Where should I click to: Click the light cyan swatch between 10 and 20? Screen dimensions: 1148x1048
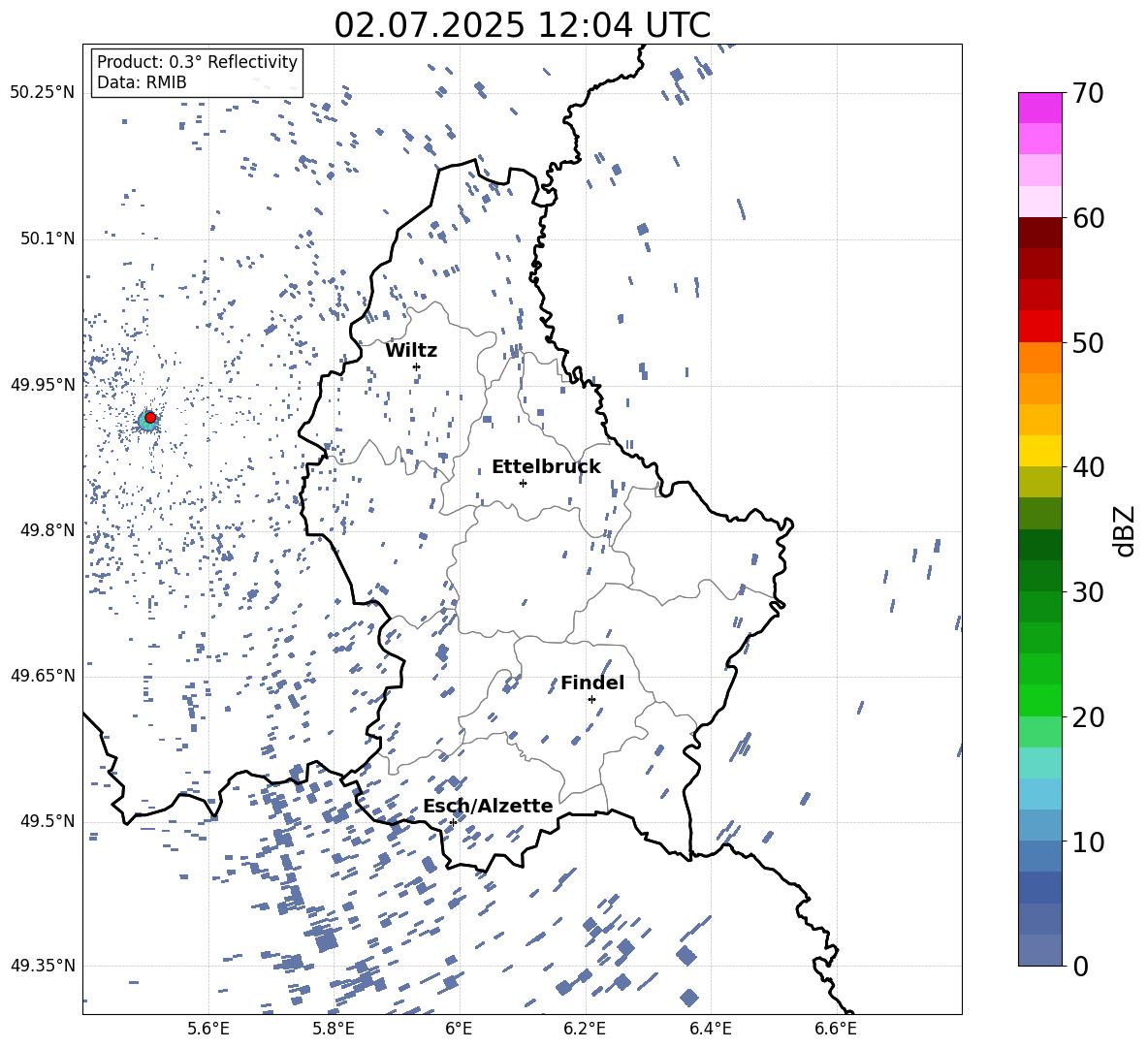(1040, 763)
